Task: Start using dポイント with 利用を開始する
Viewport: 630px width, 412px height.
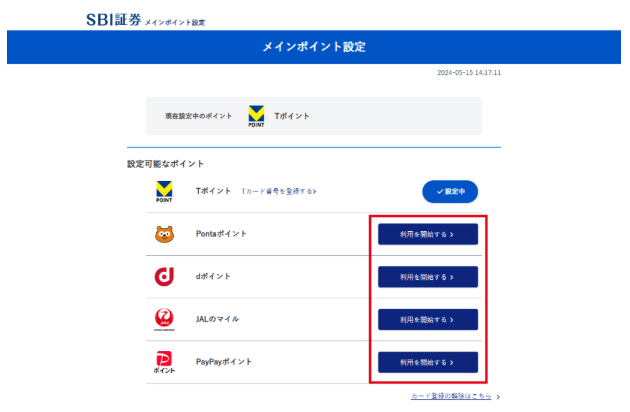Action: [428, 277]
